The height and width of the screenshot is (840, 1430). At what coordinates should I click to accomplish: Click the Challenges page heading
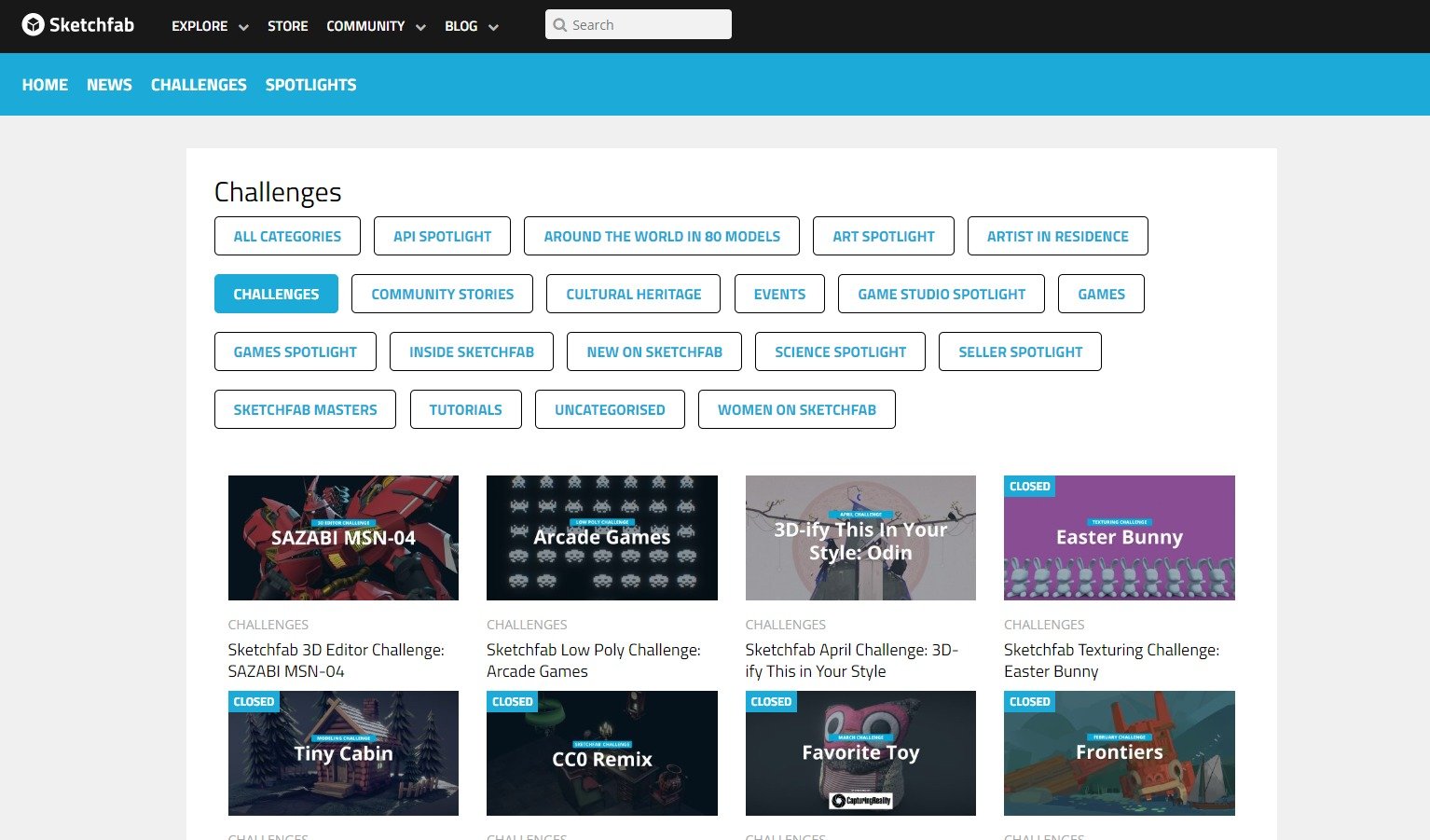tap(278, 192)
